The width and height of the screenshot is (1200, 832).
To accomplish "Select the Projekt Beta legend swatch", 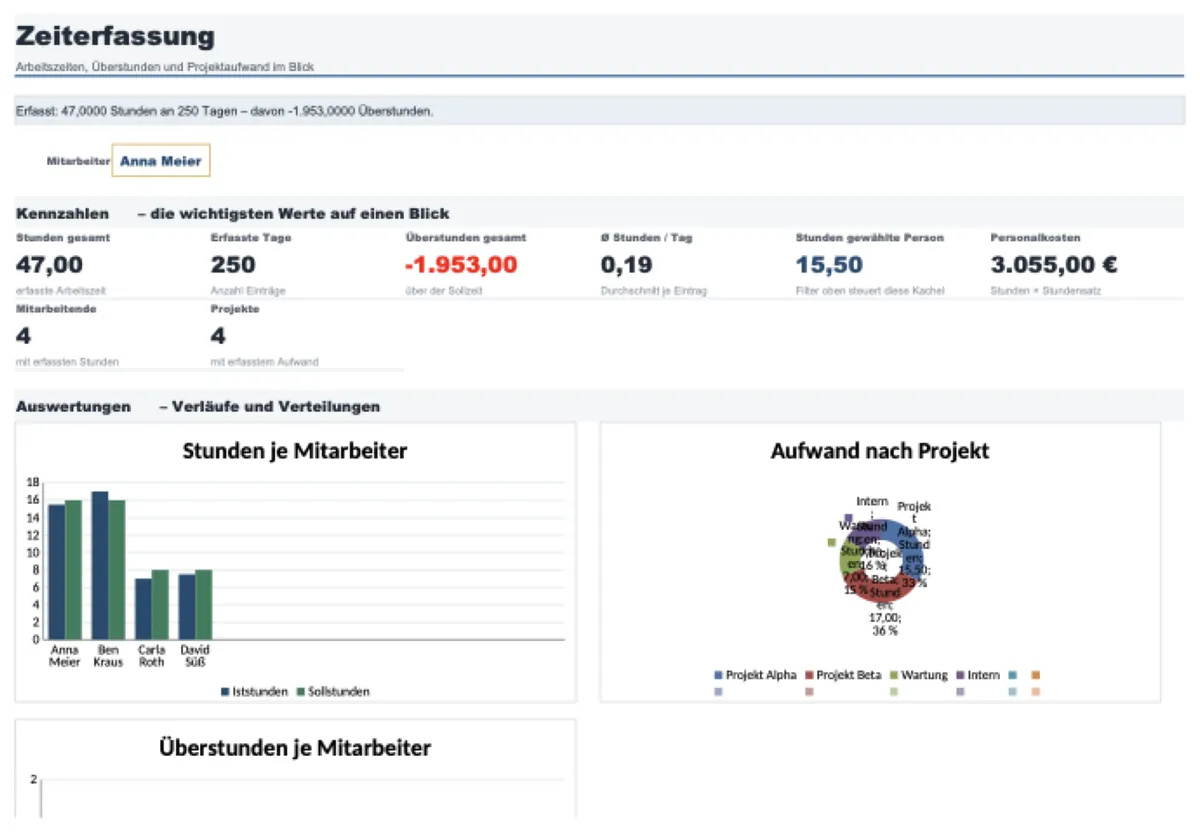I will (809, 675).
